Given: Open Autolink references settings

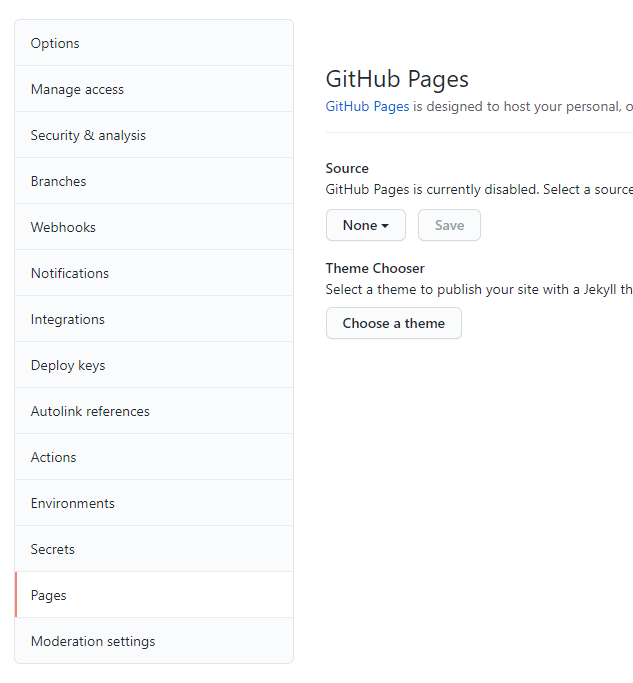Looking at the screenshot, I should click(90, 411).
